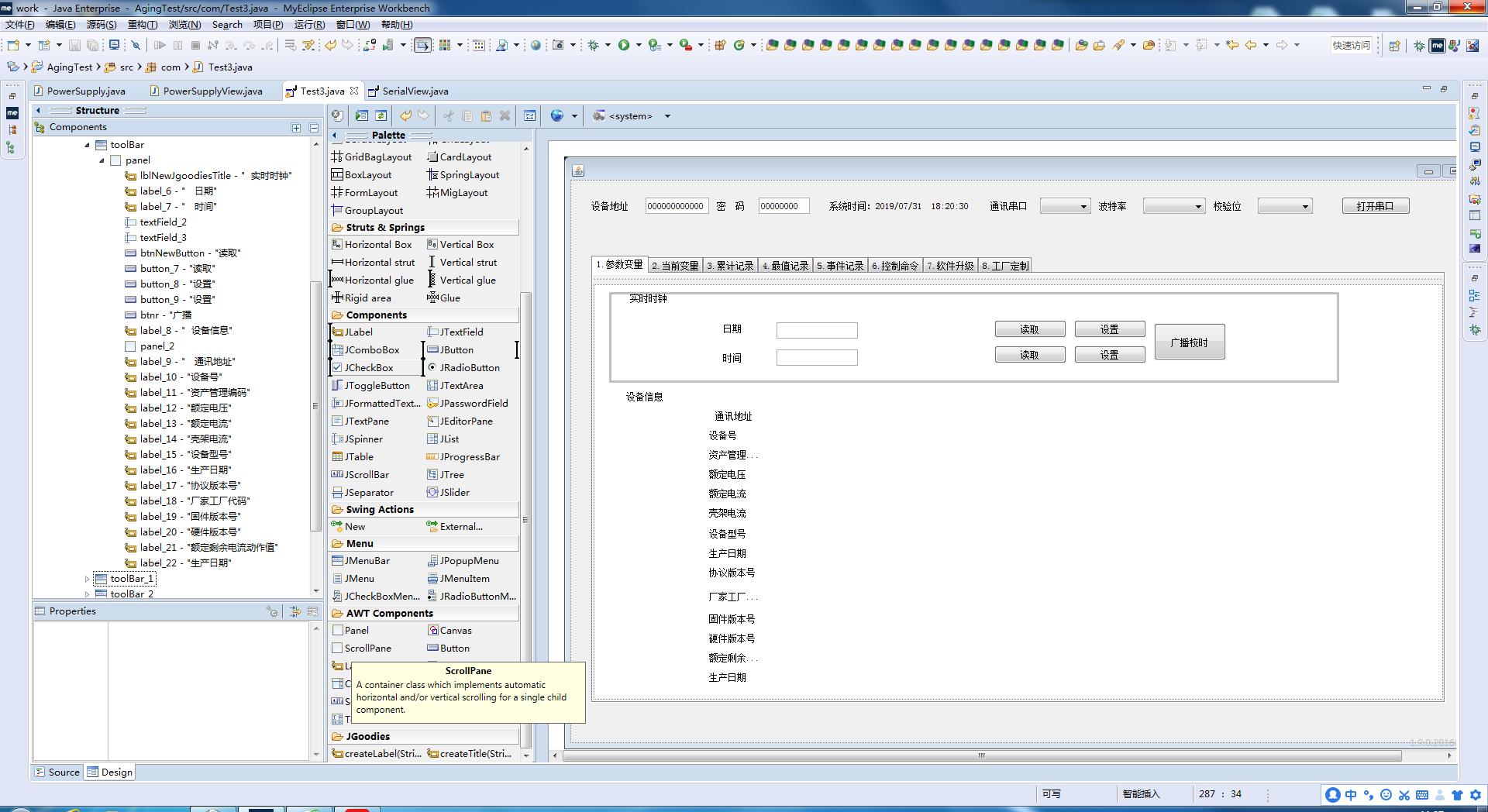
Task: Click the Open Perspective icon
Action: (1394, 46)
